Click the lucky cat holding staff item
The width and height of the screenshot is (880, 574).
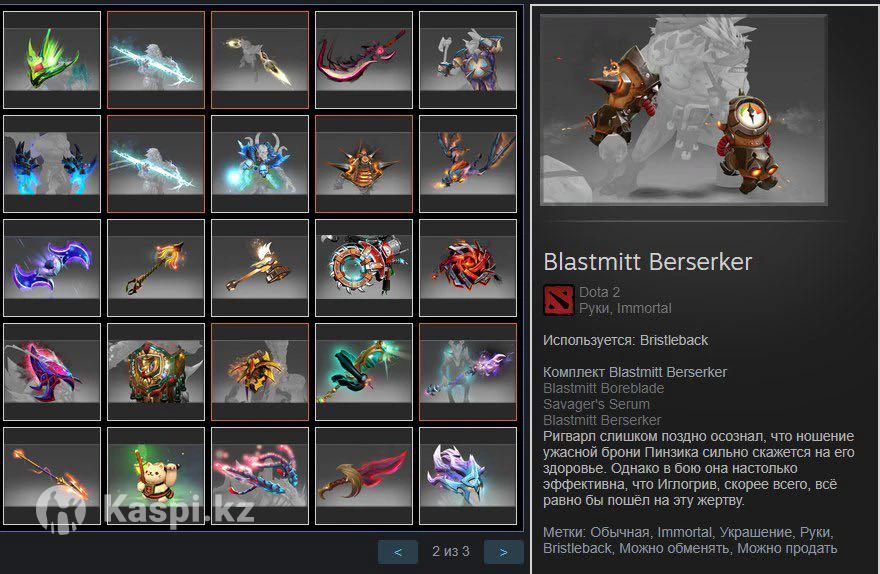[x=156, y=476]
